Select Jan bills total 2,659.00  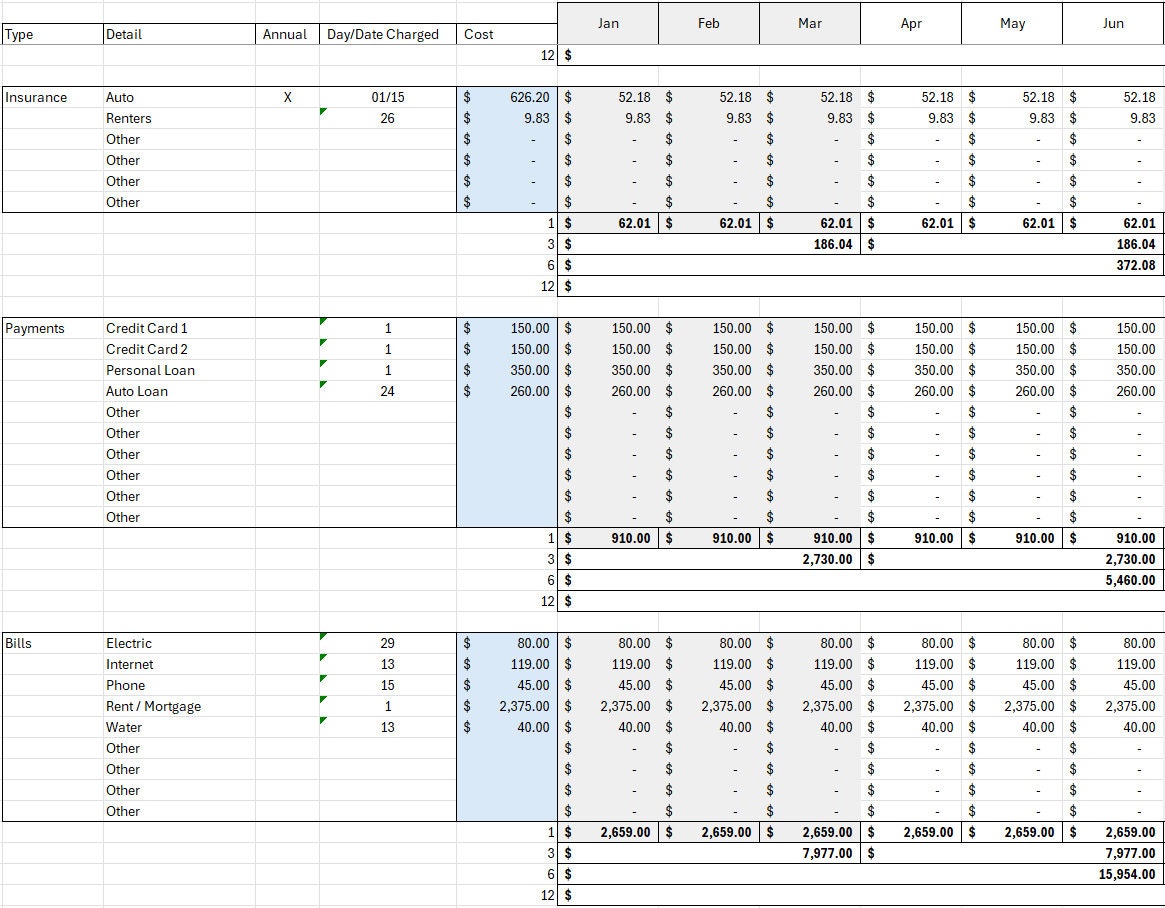[x=608, y=832]
